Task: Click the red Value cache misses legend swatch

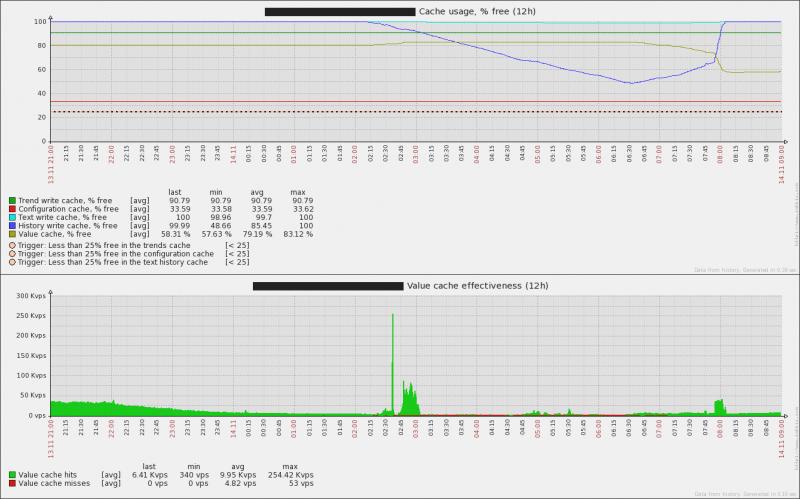Action: (12, 483)
